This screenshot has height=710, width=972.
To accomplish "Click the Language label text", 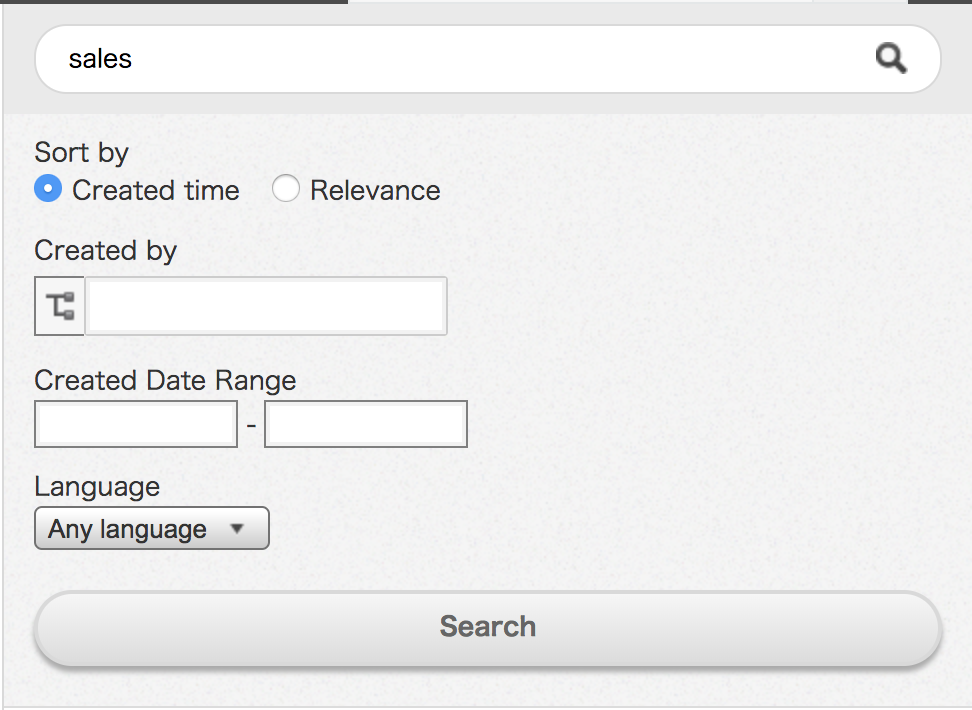I will [x=97, y=487].
